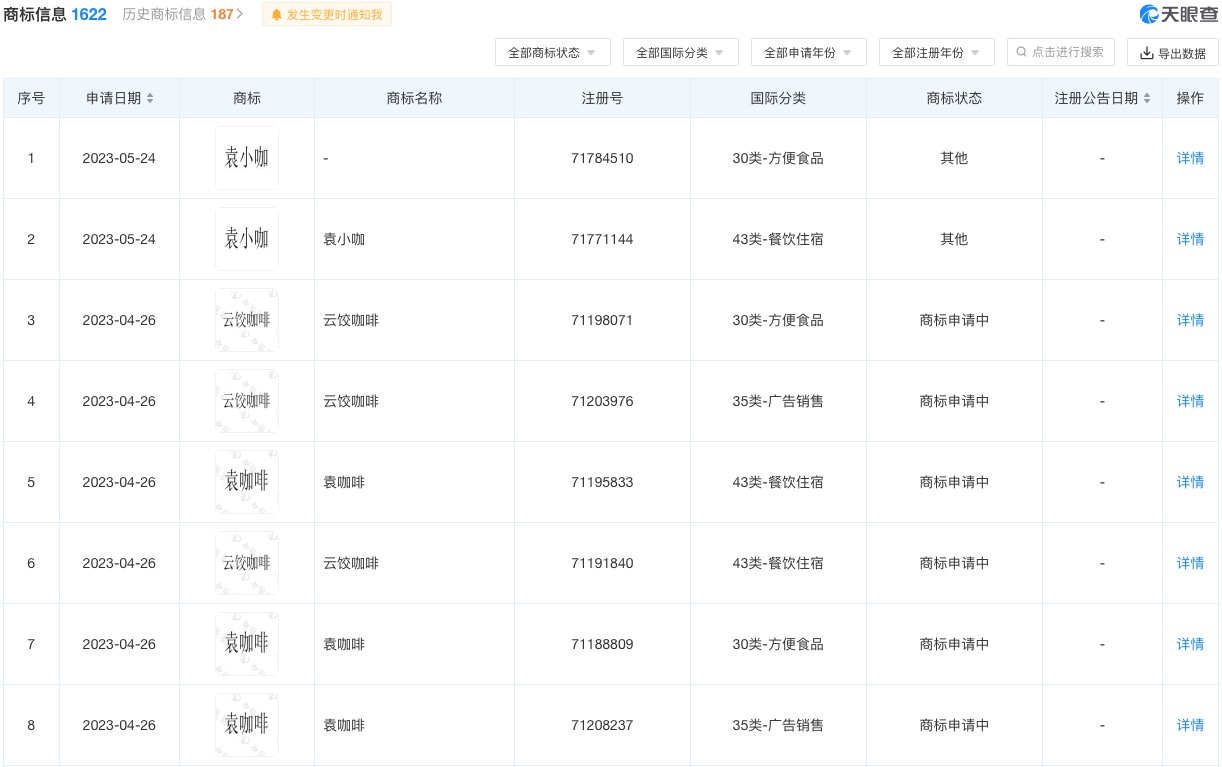Open details for registration 71771144
The height and width of the screenshot is (767, 1222).
click(x=1190, y=239)
